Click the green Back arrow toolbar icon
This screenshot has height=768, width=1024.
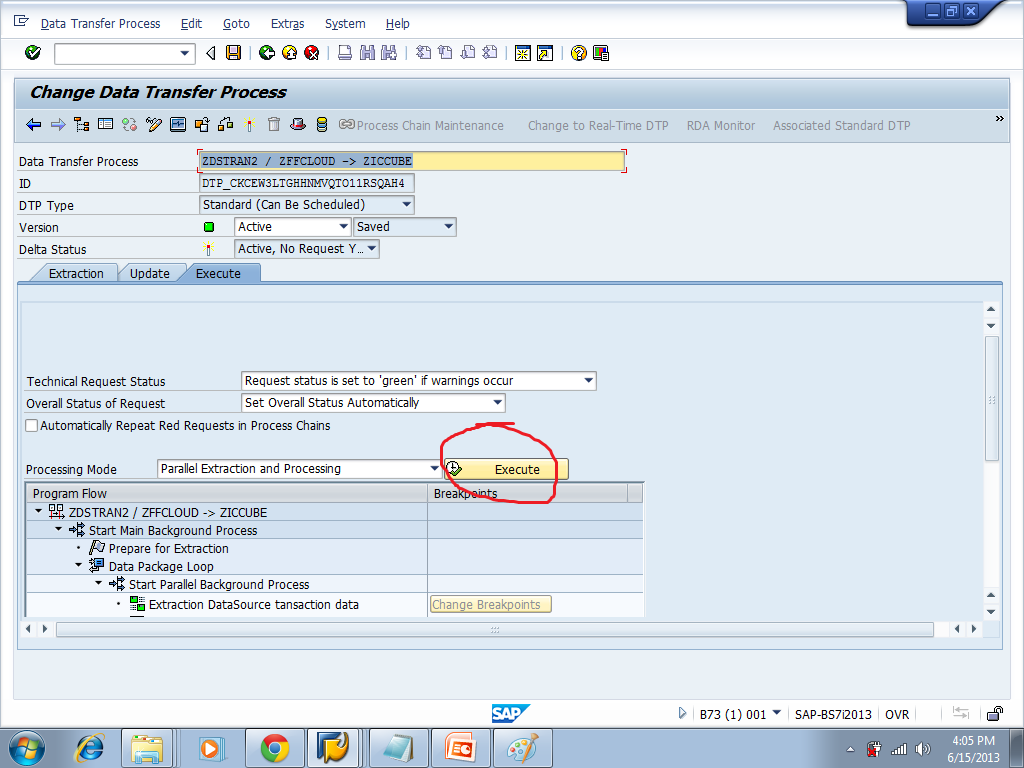pyautogui.click(x=265, y=53)
